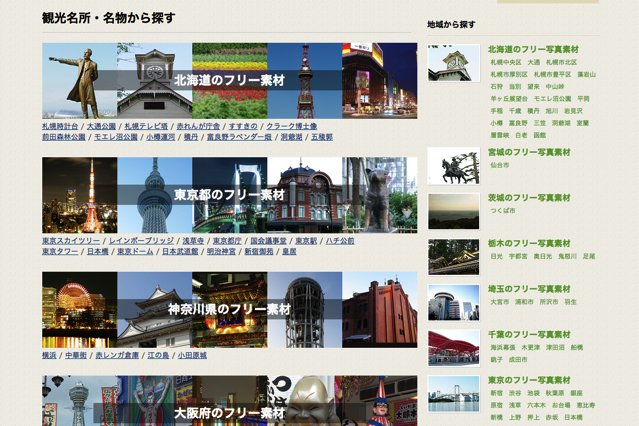Click the thumbnail next to 茨城のフリー写真素材
This screenshot has width=639, height=426.
click(453, 211)
